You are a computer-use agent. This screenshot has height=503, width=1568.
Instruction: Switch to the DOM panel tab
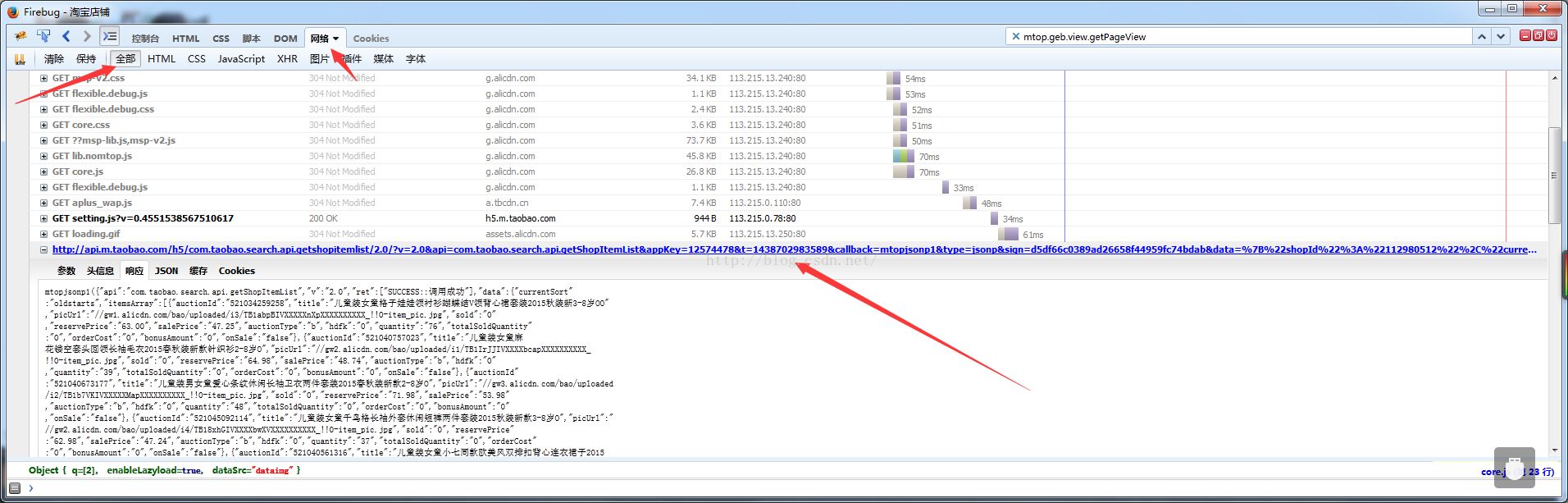pos(285,39)
